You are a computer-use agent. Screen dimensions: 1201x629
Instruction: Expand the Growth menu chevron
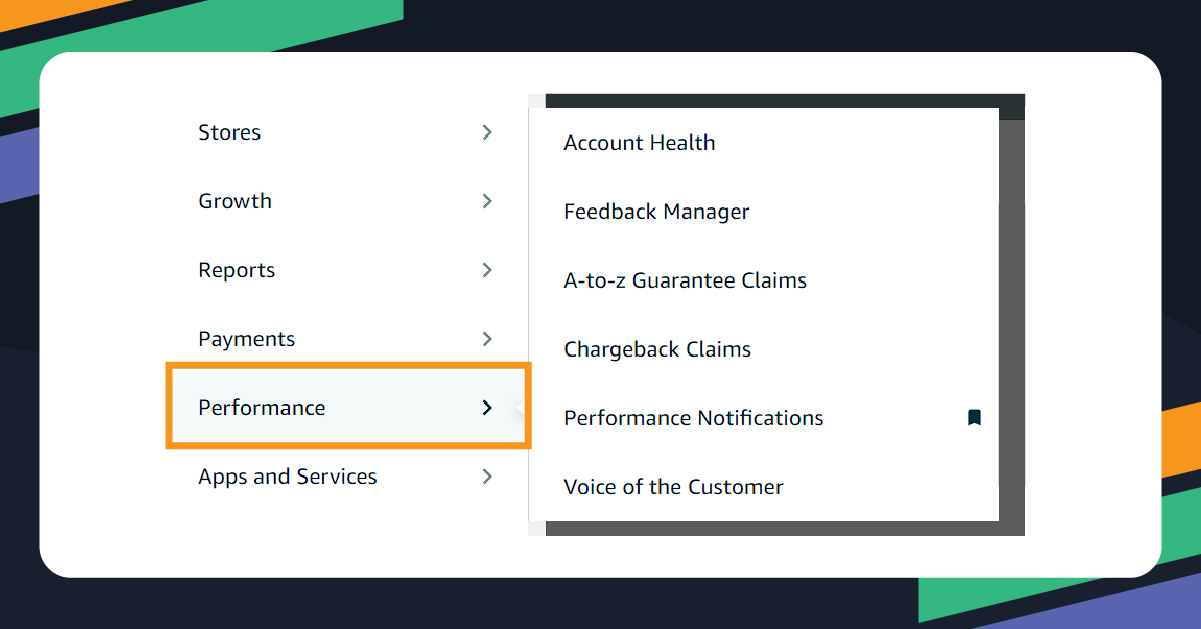[487, 201]
